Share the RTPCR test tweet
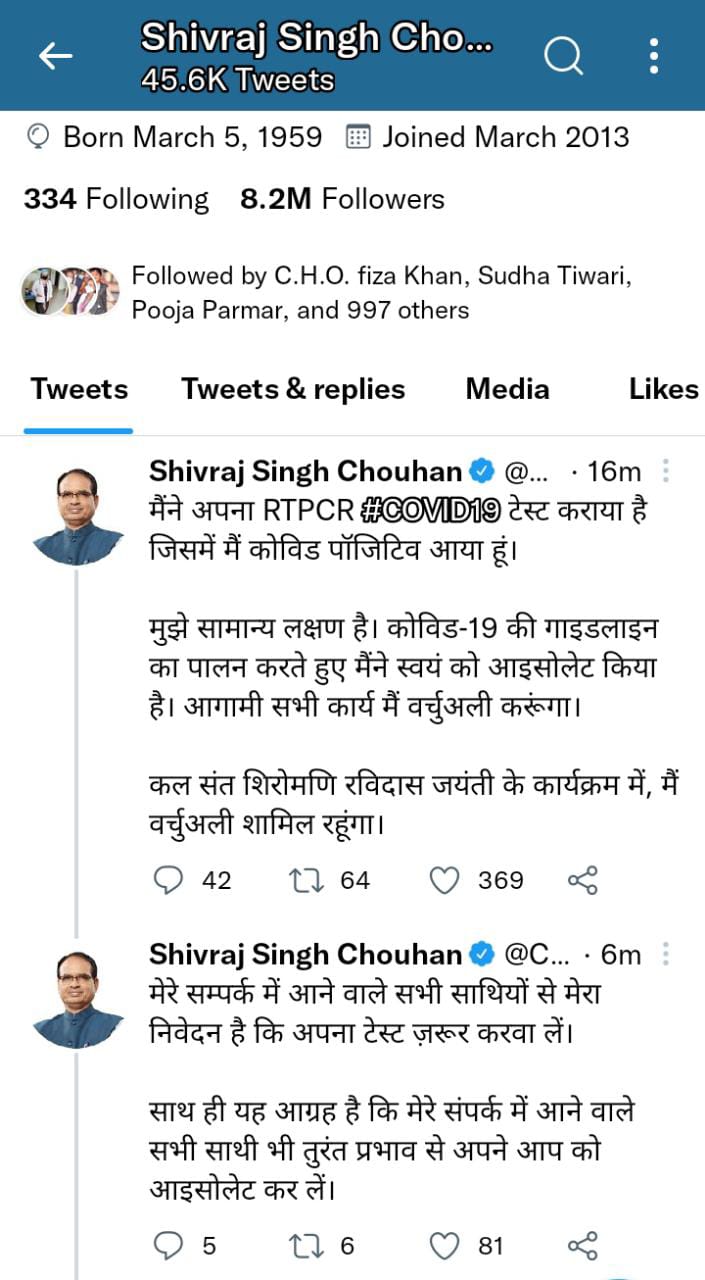Screen dimensions: 705x1280 (x=582, y=880)
